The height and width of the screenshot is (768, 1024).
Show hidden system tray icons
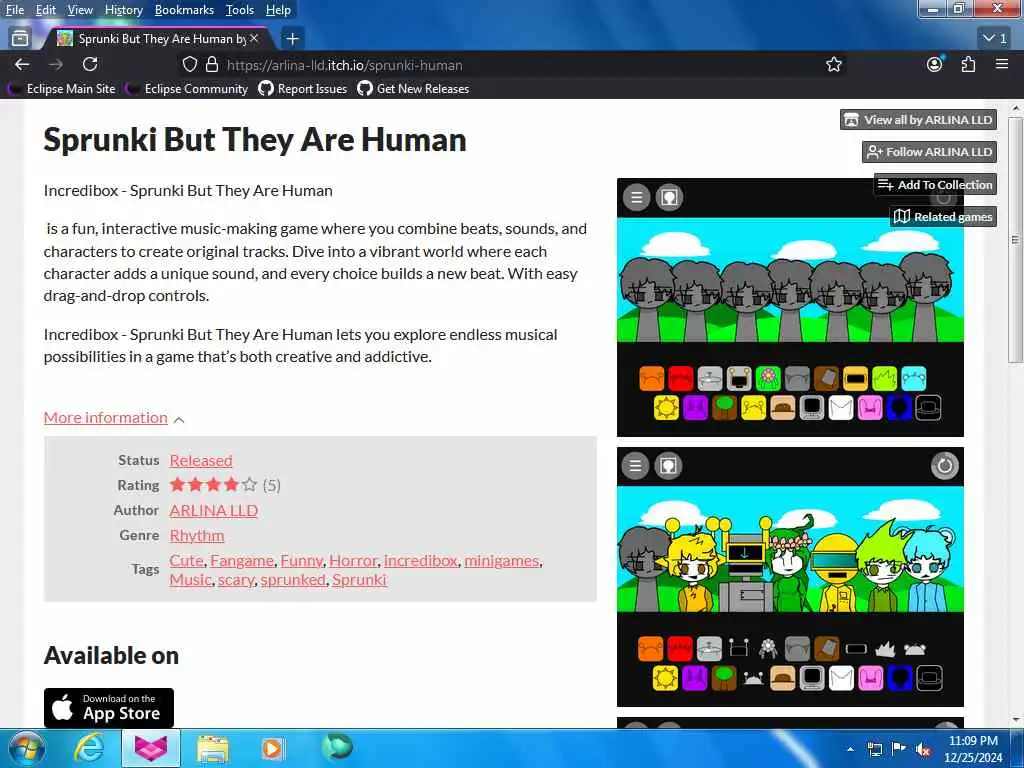point(850,749)
